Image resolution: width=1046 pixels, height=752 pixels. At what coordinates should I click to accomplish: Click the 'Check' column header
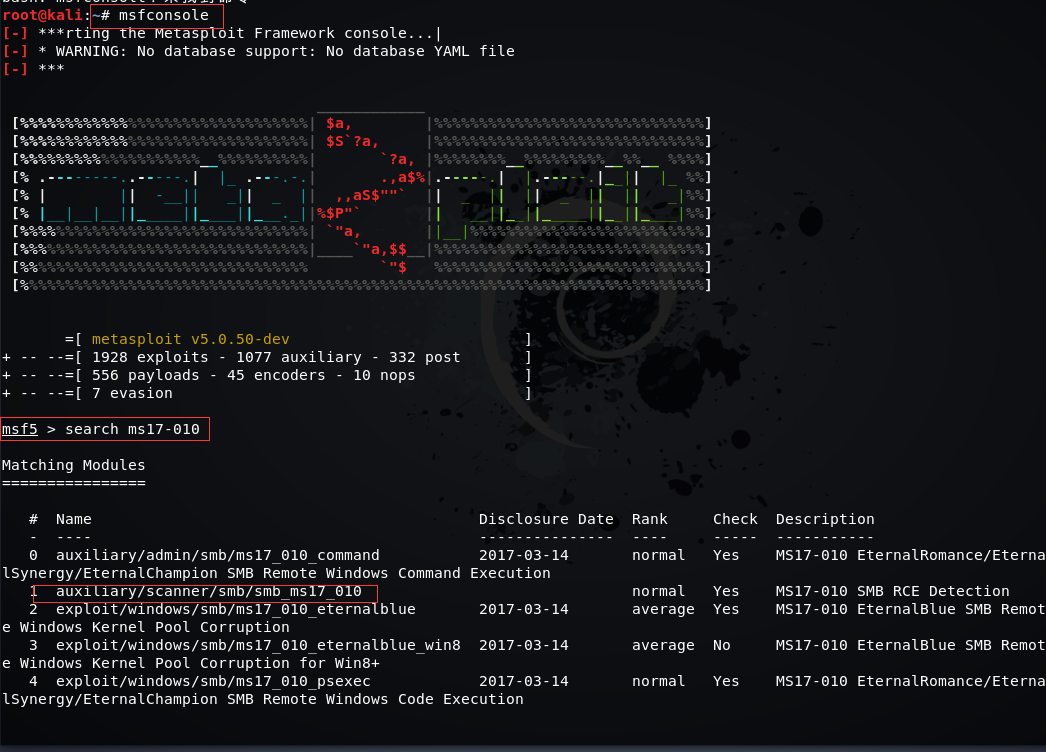[x=735, y=519]
